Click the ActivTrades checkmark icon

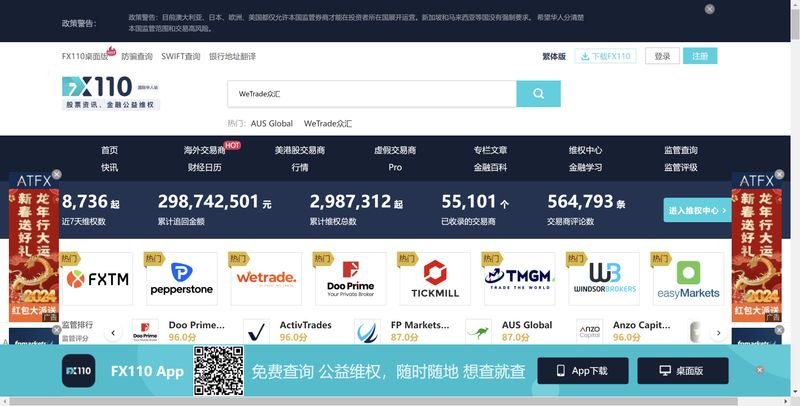click(256, 332)
